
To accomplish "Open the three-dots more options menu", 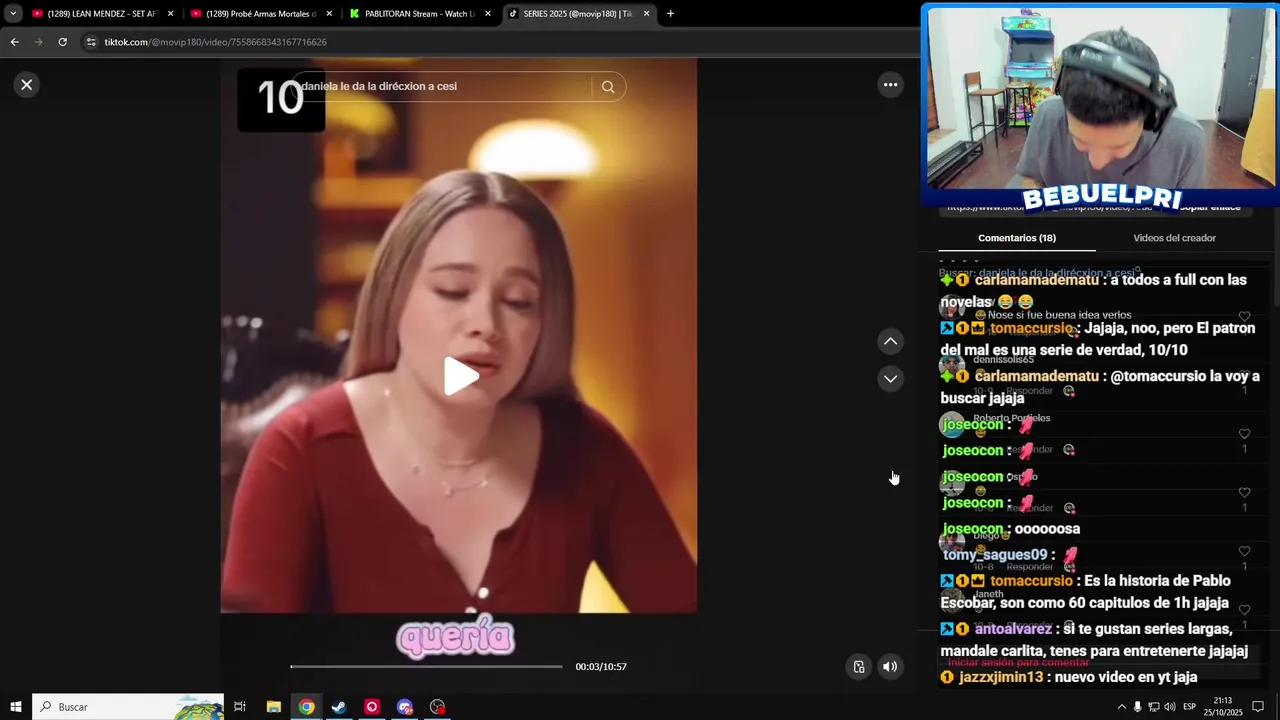I will [890, 85].
